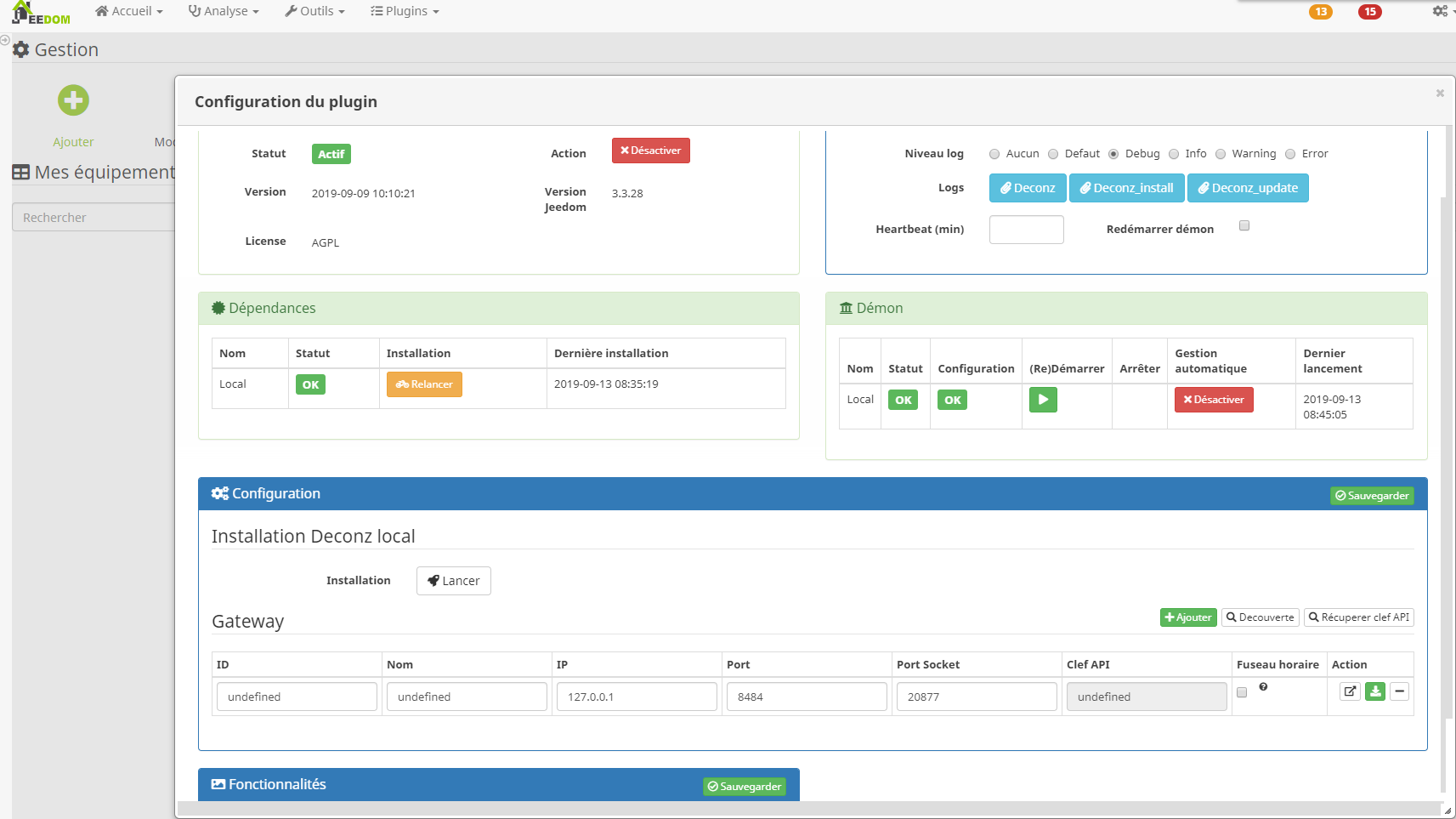Open the settings gears menu
The image size is (1456, 819).
pos(1442,11)
